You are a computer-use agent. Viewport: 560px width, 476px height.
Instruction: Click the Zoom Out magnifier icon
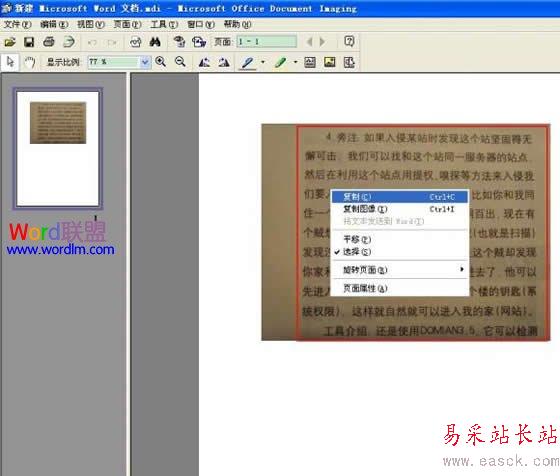click(x=180, y=62)
